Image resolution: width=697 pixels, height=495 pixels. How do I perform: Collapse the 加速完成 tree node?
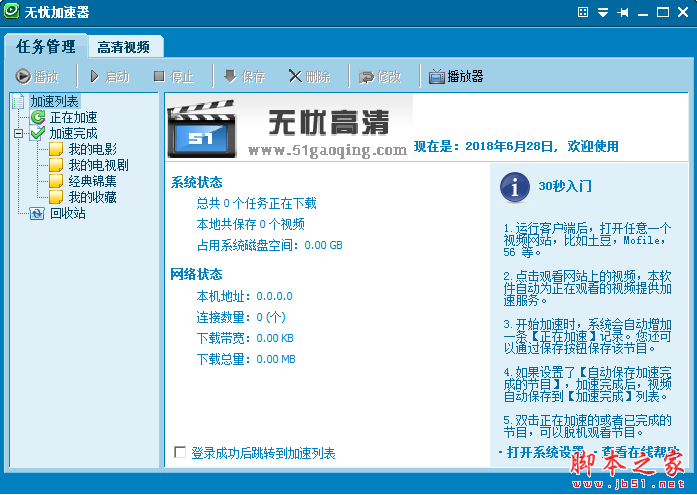click(x=19, y=133)
